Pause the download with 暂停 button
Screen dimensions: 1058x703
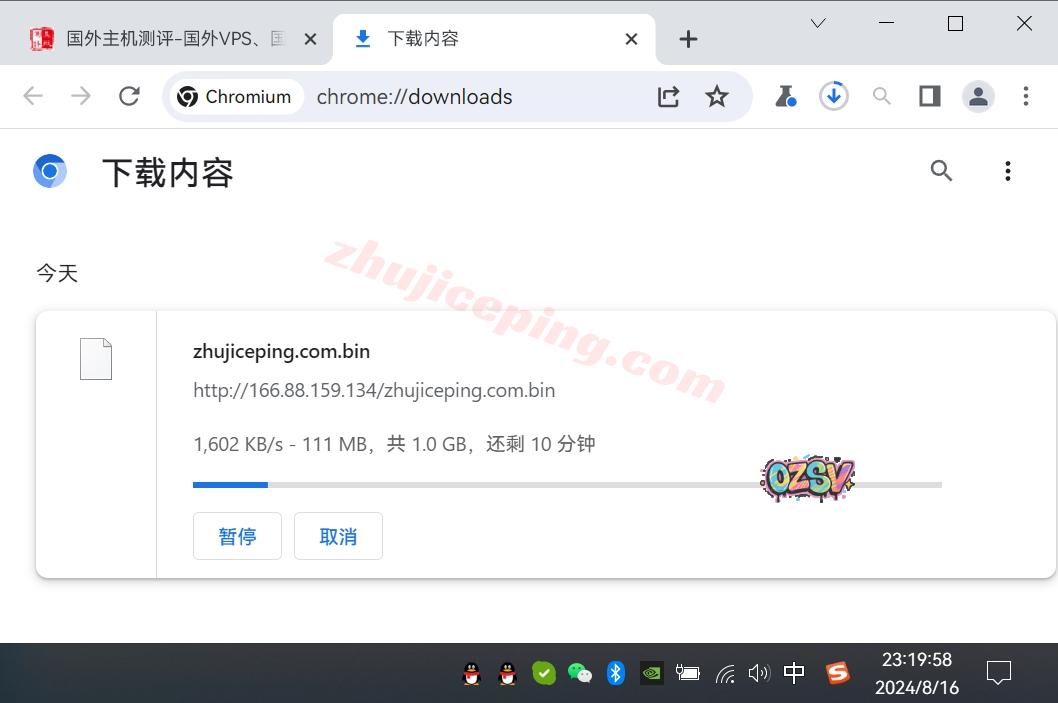237,536
